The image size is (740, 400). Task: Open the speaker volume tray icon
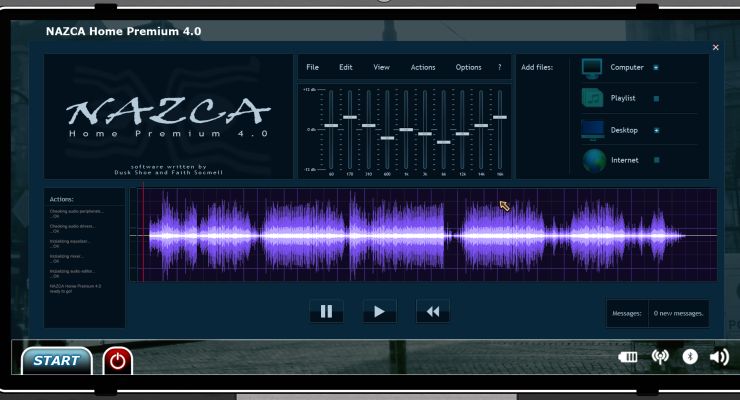click(x=719, y=357)
